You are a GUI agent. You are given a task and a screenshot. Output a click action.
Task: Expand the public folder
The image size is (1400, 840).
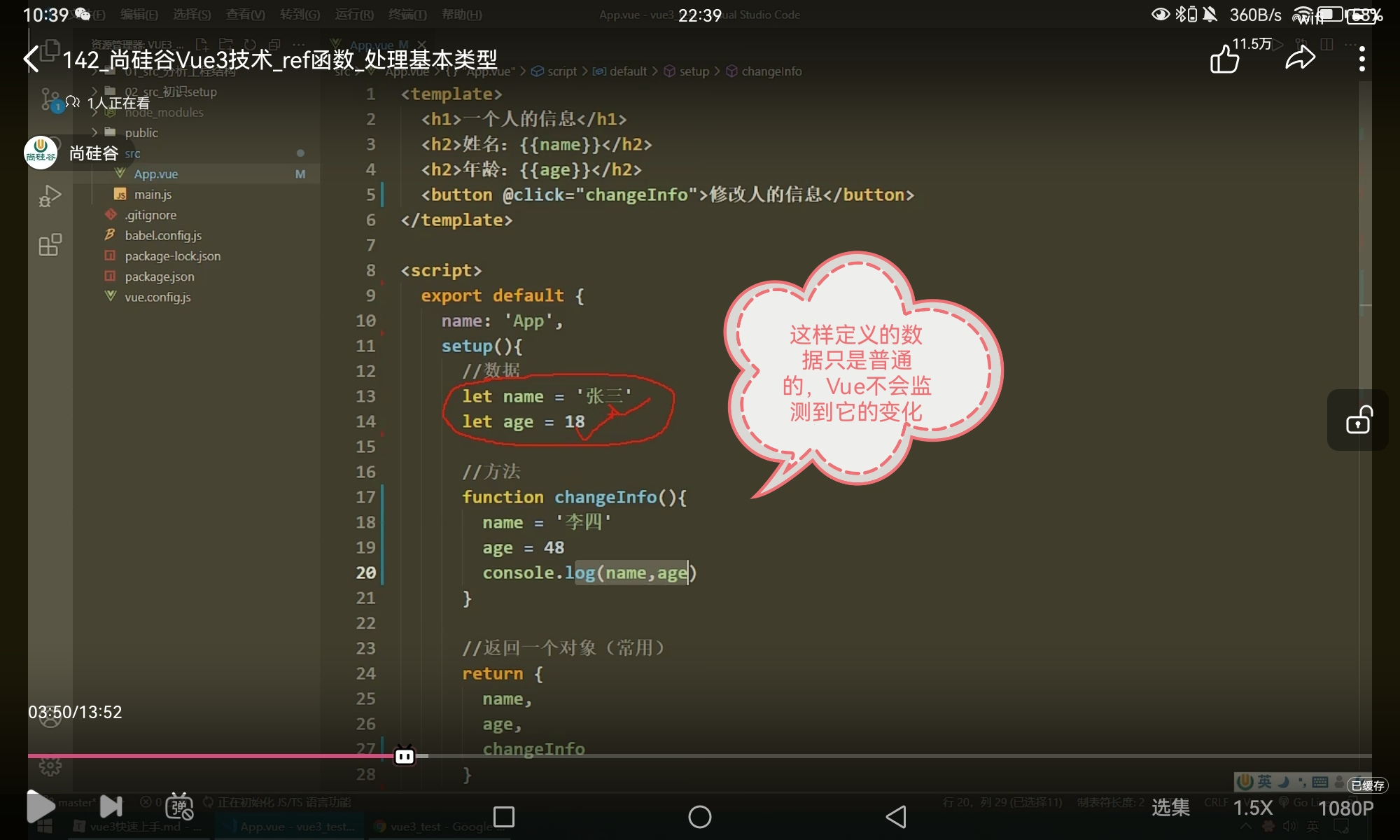[x=141, y=133]
